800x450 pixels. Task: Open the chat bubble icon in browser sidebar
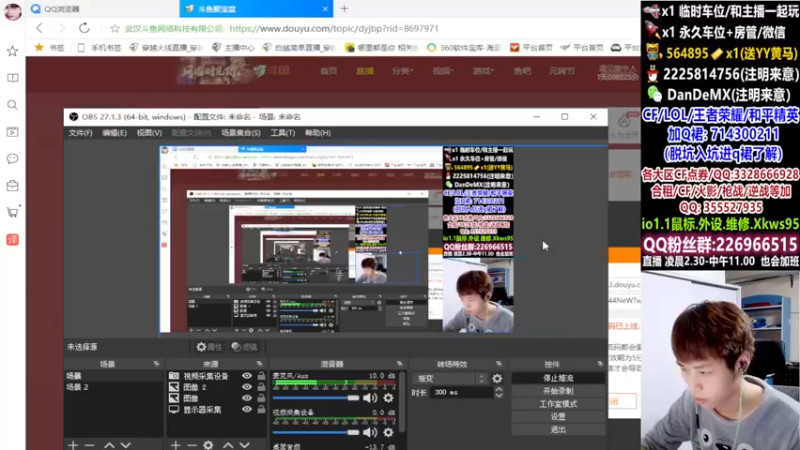pos(12,159)
